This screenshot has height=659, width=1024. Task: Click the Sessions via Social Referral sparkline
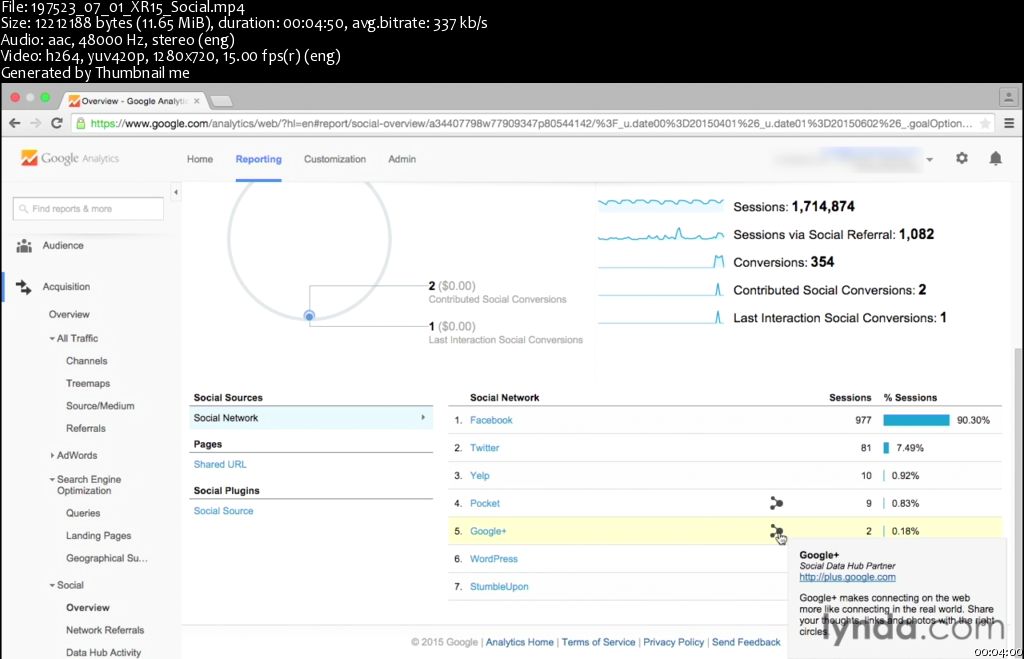click(660, 234)
